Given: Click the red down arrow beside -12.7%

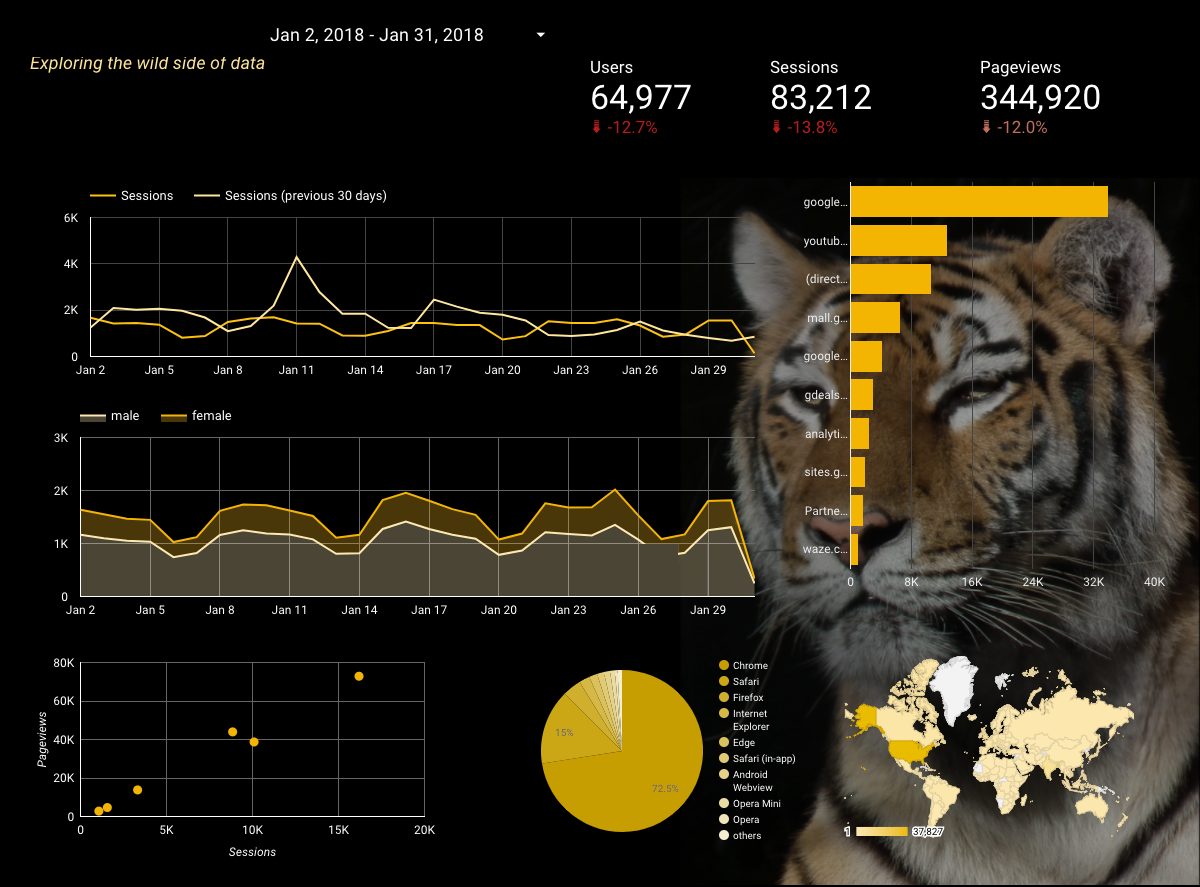Looking at the screenshot, I should click(x=596, y=127).
